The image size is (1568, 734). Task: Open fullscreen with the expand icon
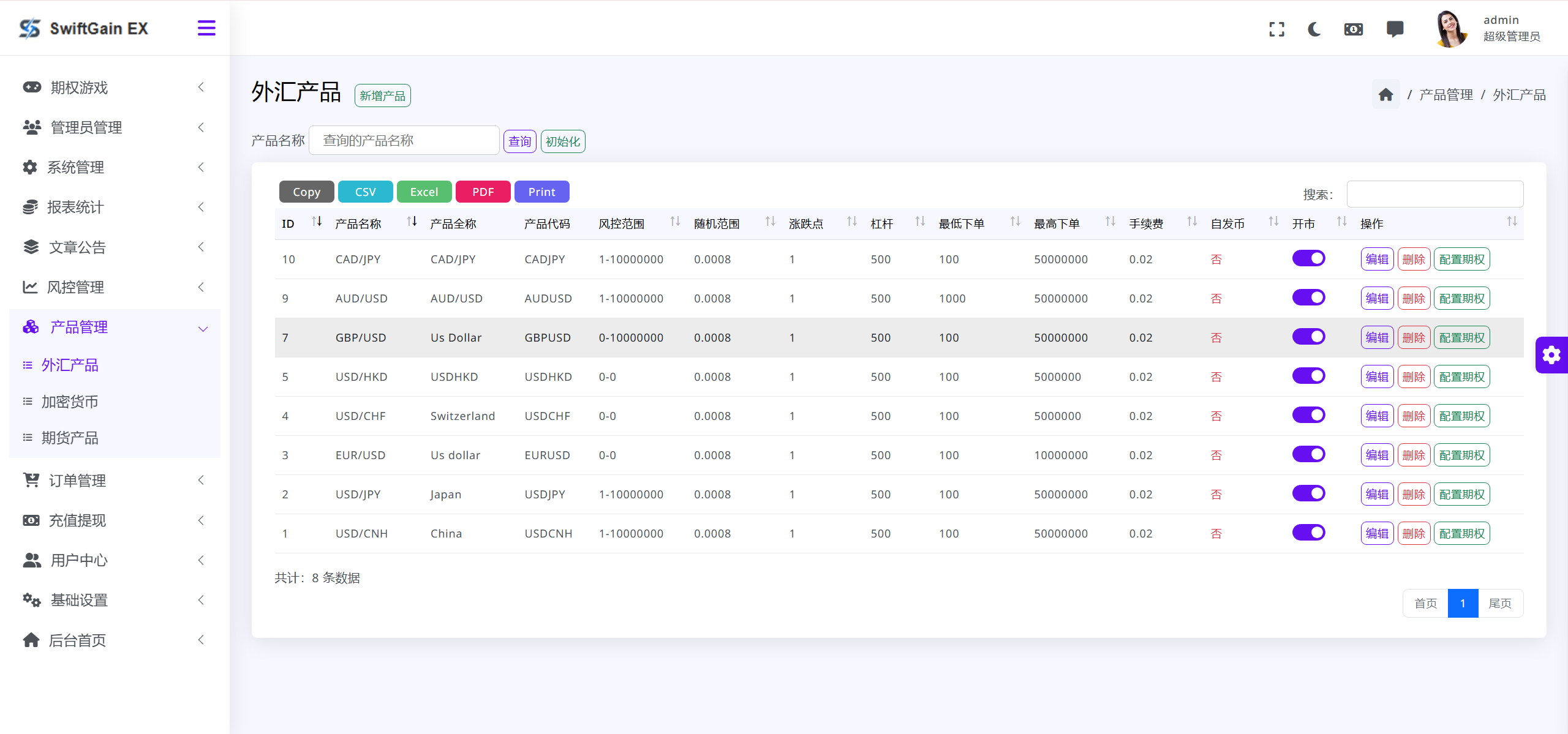pos(1276,29)
